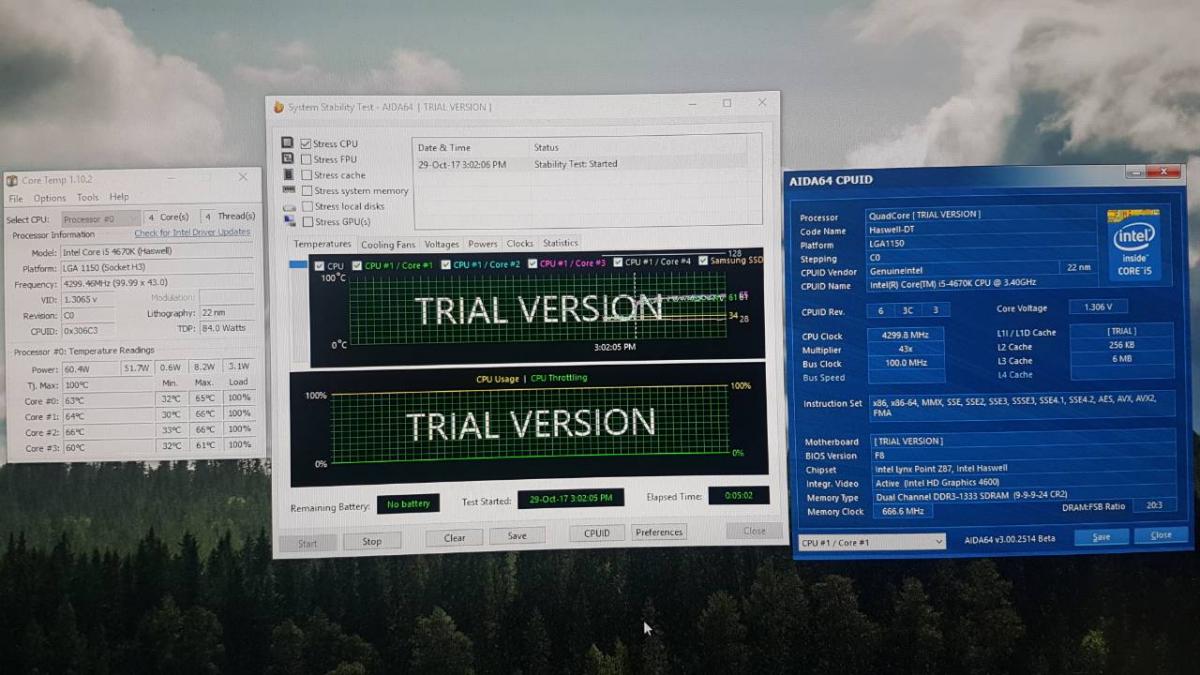
Task: Switch to the Cooling Fans tab
Action: pyautogui.click(x=387, y=244)
